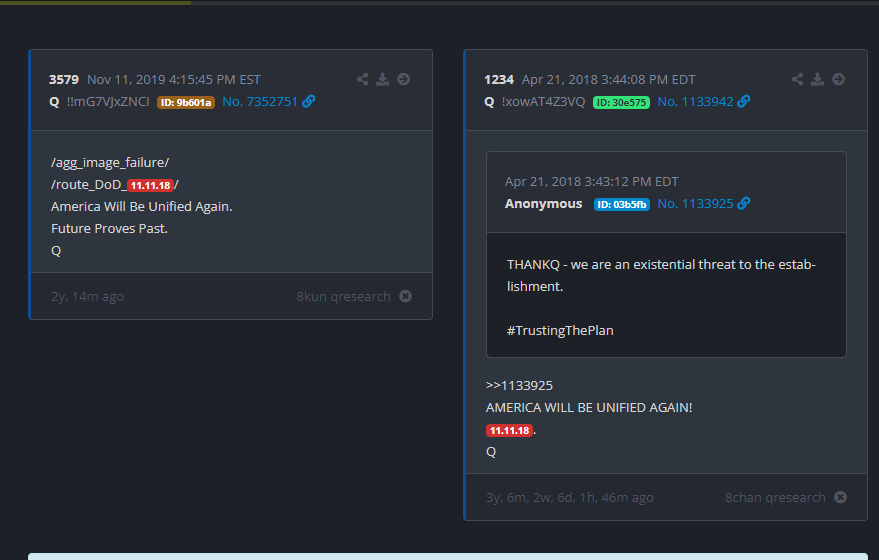
Task: Click the 8chan qresearch source label
Action: tap(775, 498)
